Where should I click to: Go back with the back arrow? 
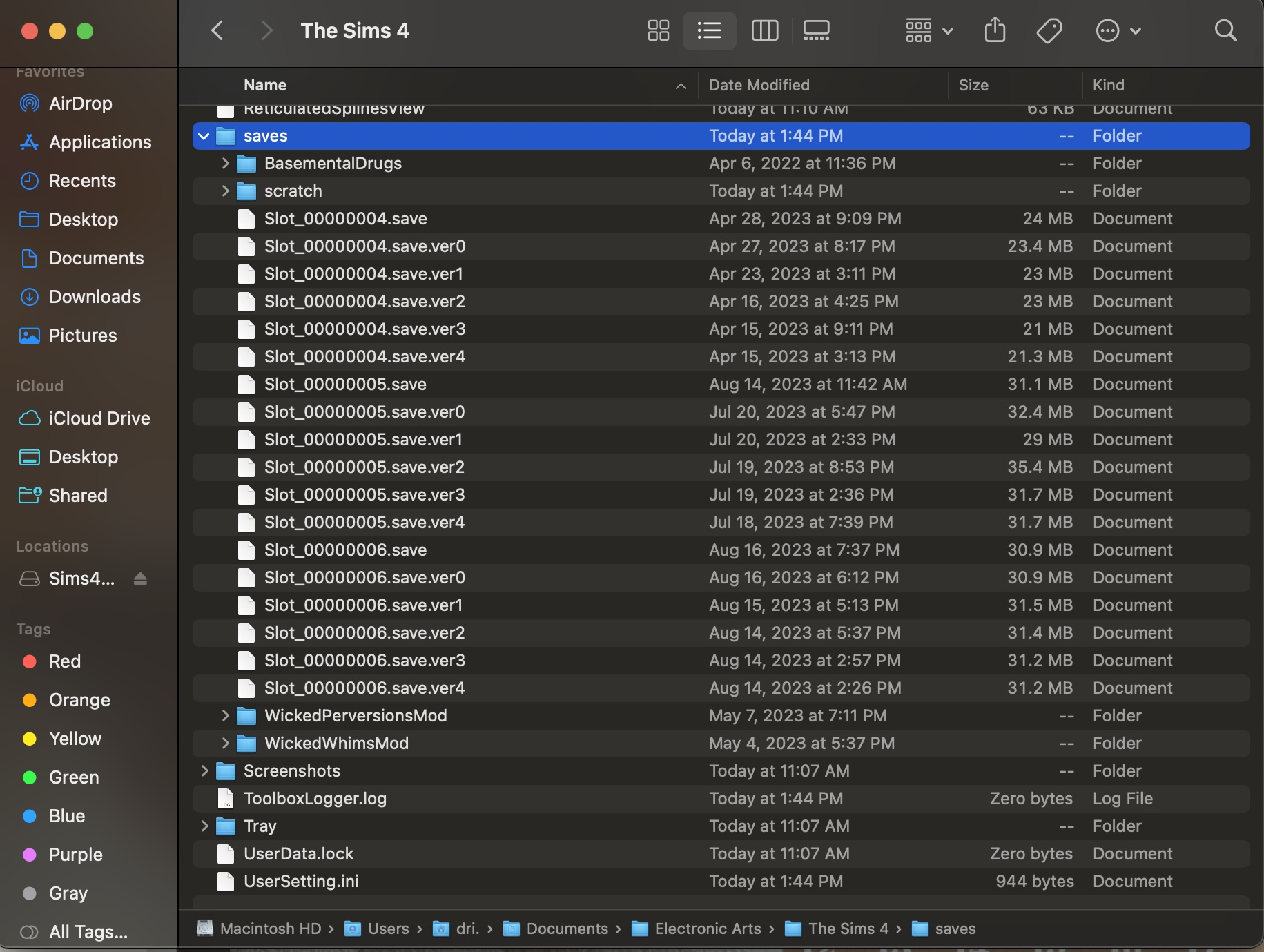pyautogui.click(x=217, y=30)
